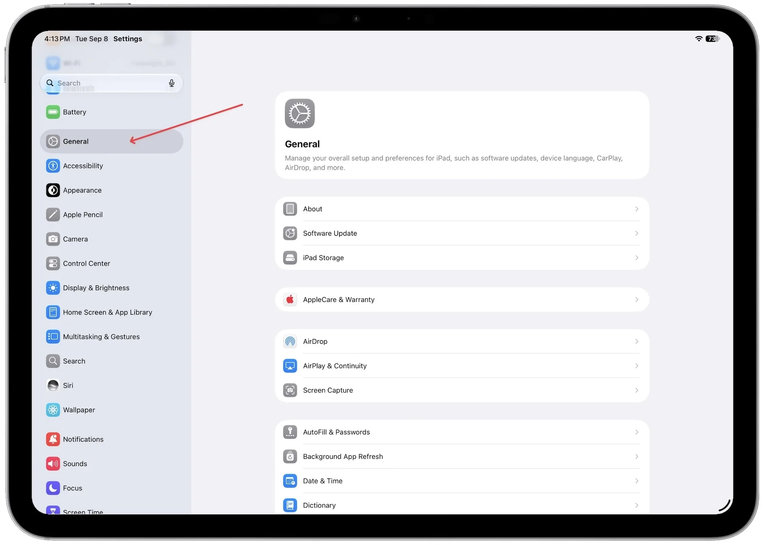Choose Notifications label in sidebar
Screen dimensions: 765x545
click(83, 439)
